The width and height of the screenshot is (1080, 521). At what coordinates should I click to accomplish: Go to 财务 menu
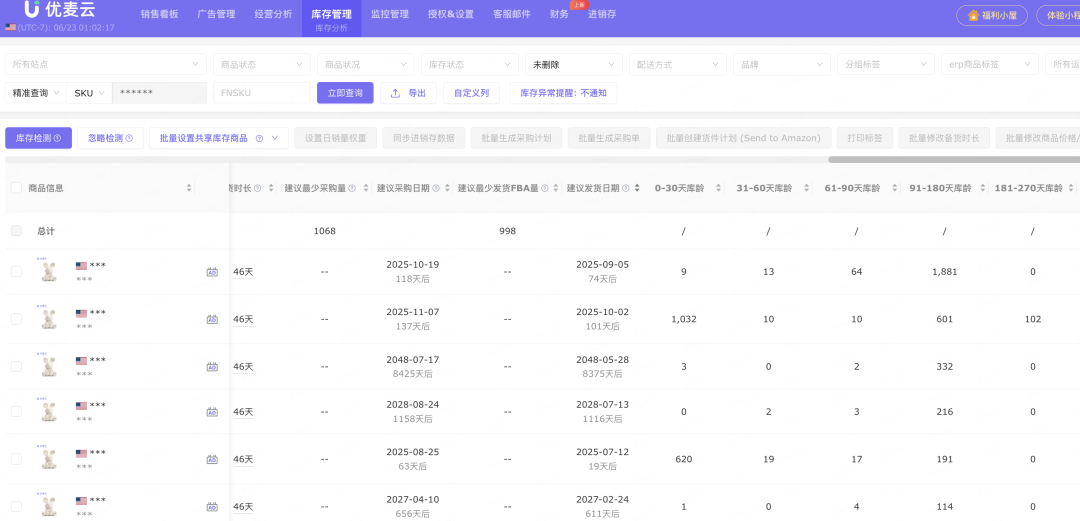tap(559, 14)
